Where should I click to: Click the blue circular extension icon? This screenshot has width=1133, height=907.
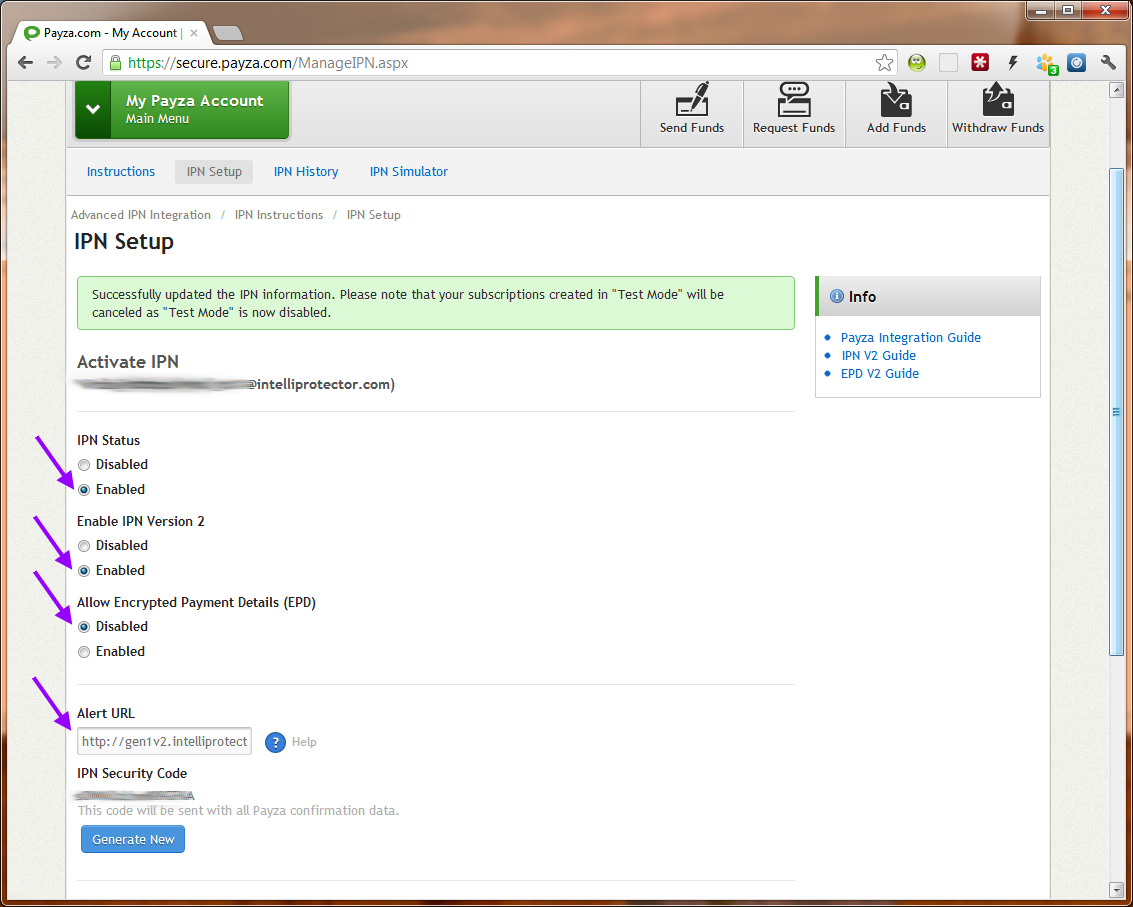(x=1077, y=63)
